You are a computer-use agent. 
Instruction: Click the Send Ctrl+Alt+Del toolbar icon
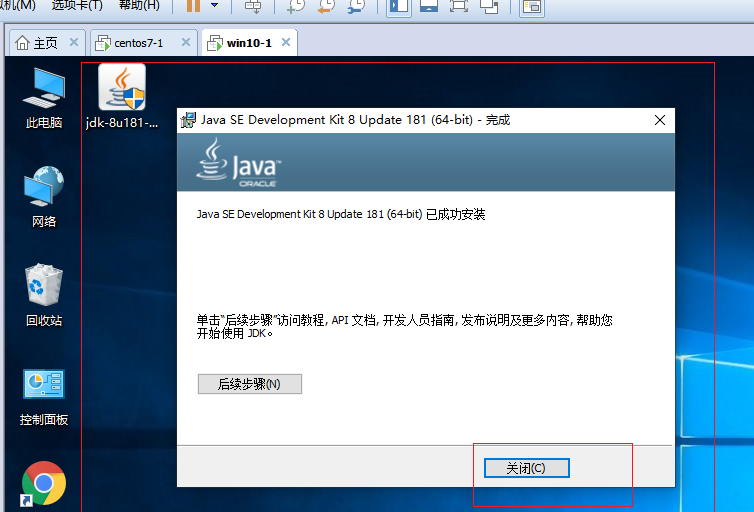click(x=253, y=6)
